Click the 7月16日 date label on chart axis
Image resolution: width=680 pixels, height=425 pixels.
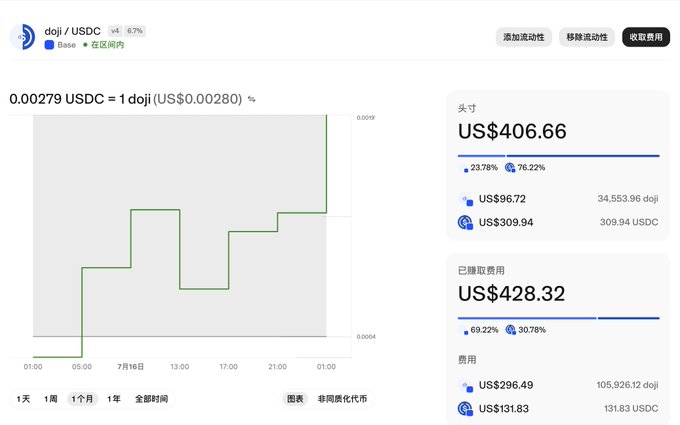pos(131,367)
